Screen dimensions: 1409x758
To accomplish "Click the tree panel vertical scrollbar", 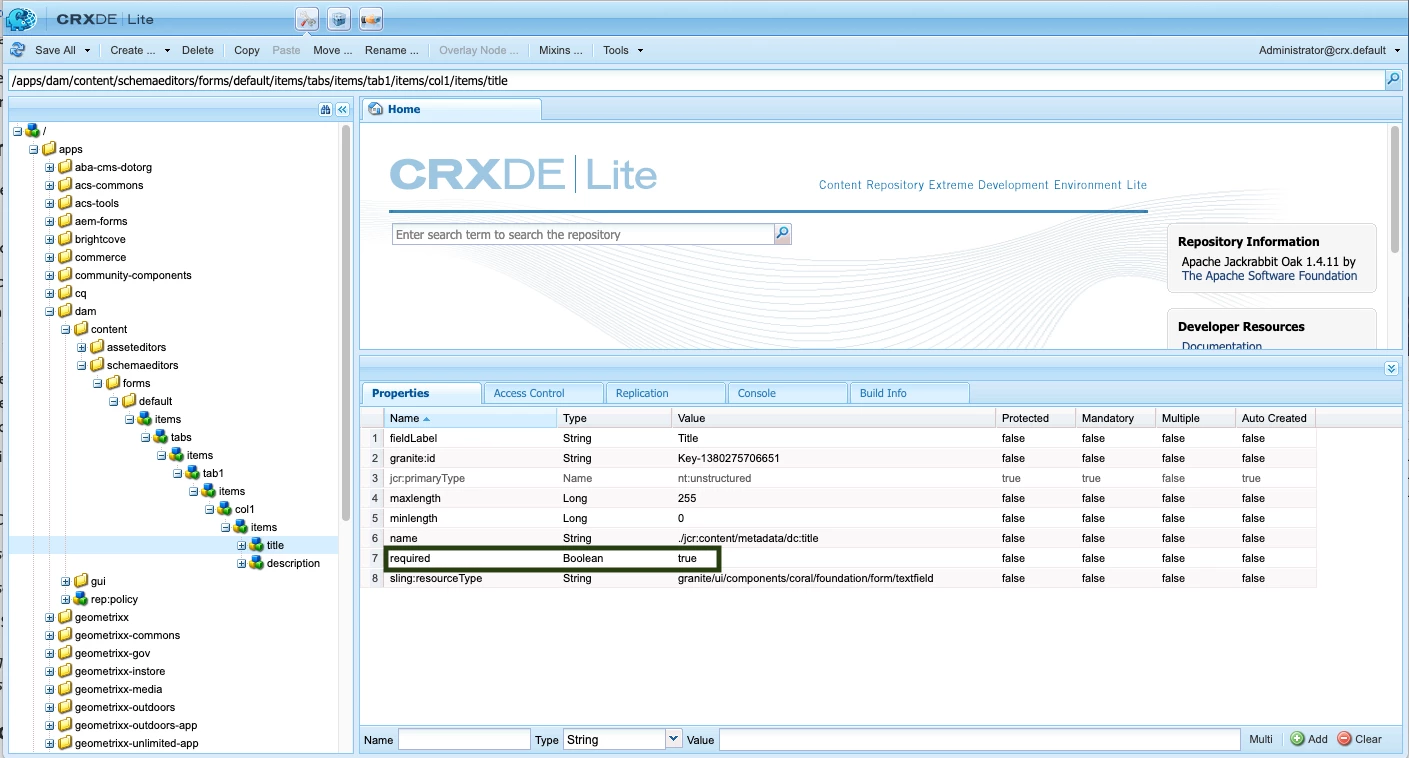I will tap(346, 325).
